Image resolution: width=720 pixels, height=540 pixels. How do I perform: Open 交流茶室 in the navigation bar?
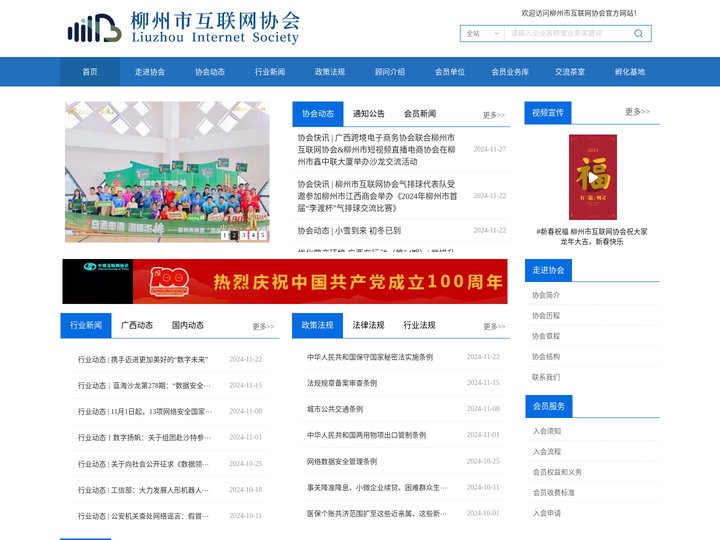point(570,72)
